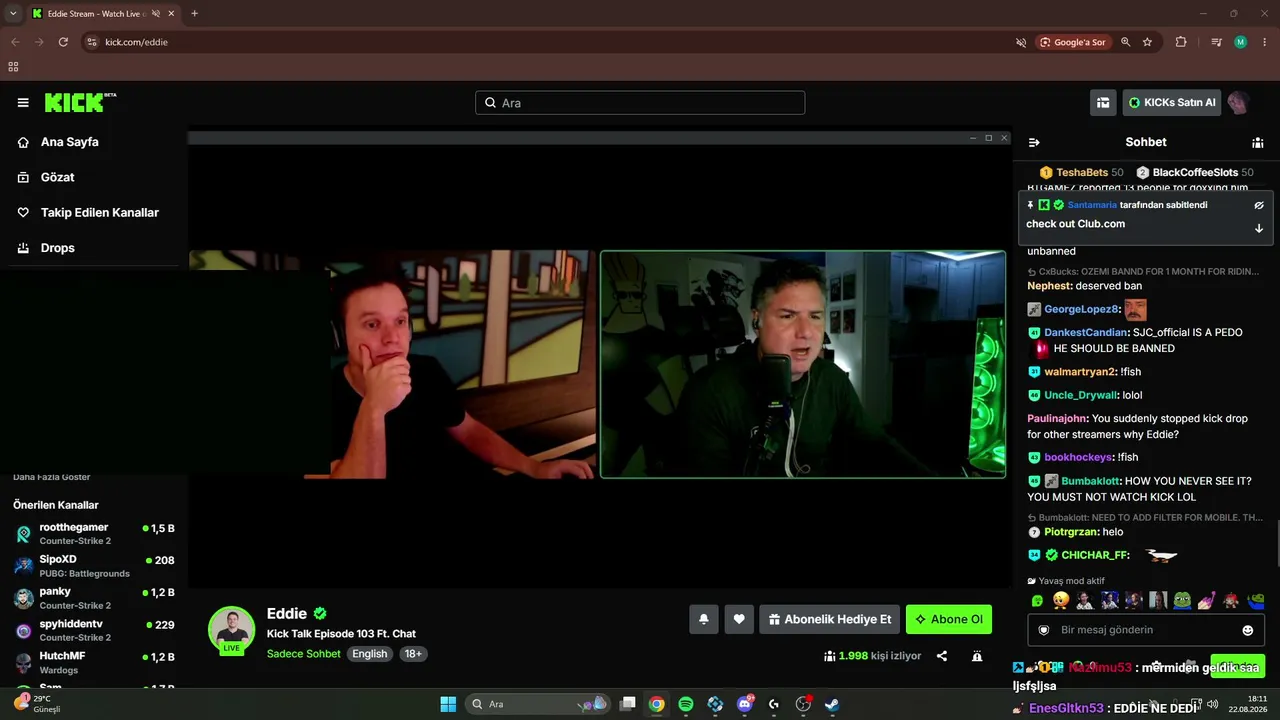Open Steam from the taskbar
1280x720 pixels.
coord(832,704)
